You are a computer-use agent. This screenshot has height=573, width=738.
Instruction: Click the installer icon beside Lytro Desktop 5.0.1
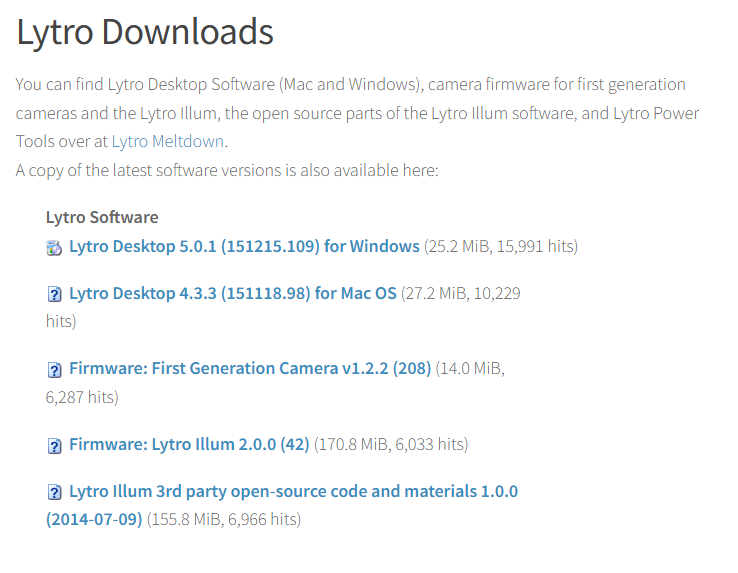pyautogui.click(x=54, y=248)
